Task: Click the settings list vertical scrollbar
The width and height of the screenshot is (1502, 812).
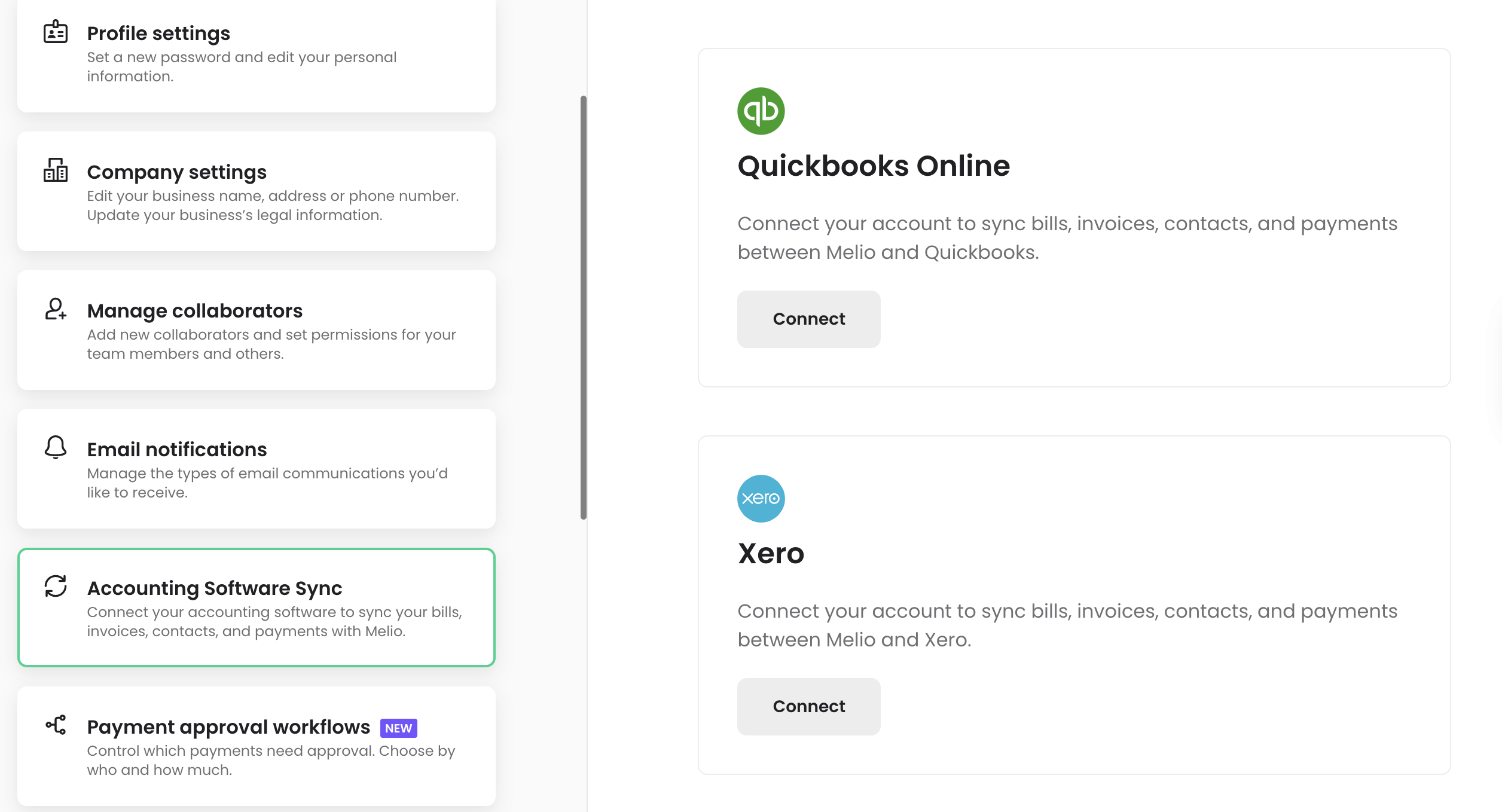Action: pyautogui.click(x=583, y=307)
